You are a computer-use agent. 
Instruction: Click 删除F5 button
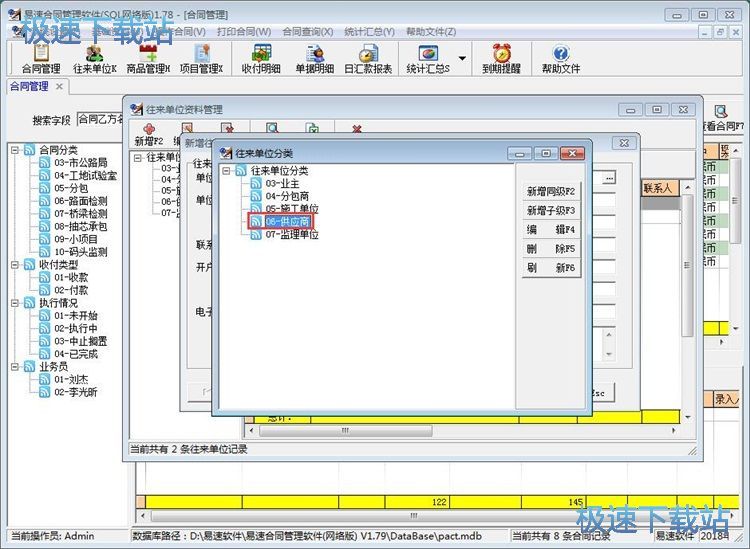[x=551, y=249]
